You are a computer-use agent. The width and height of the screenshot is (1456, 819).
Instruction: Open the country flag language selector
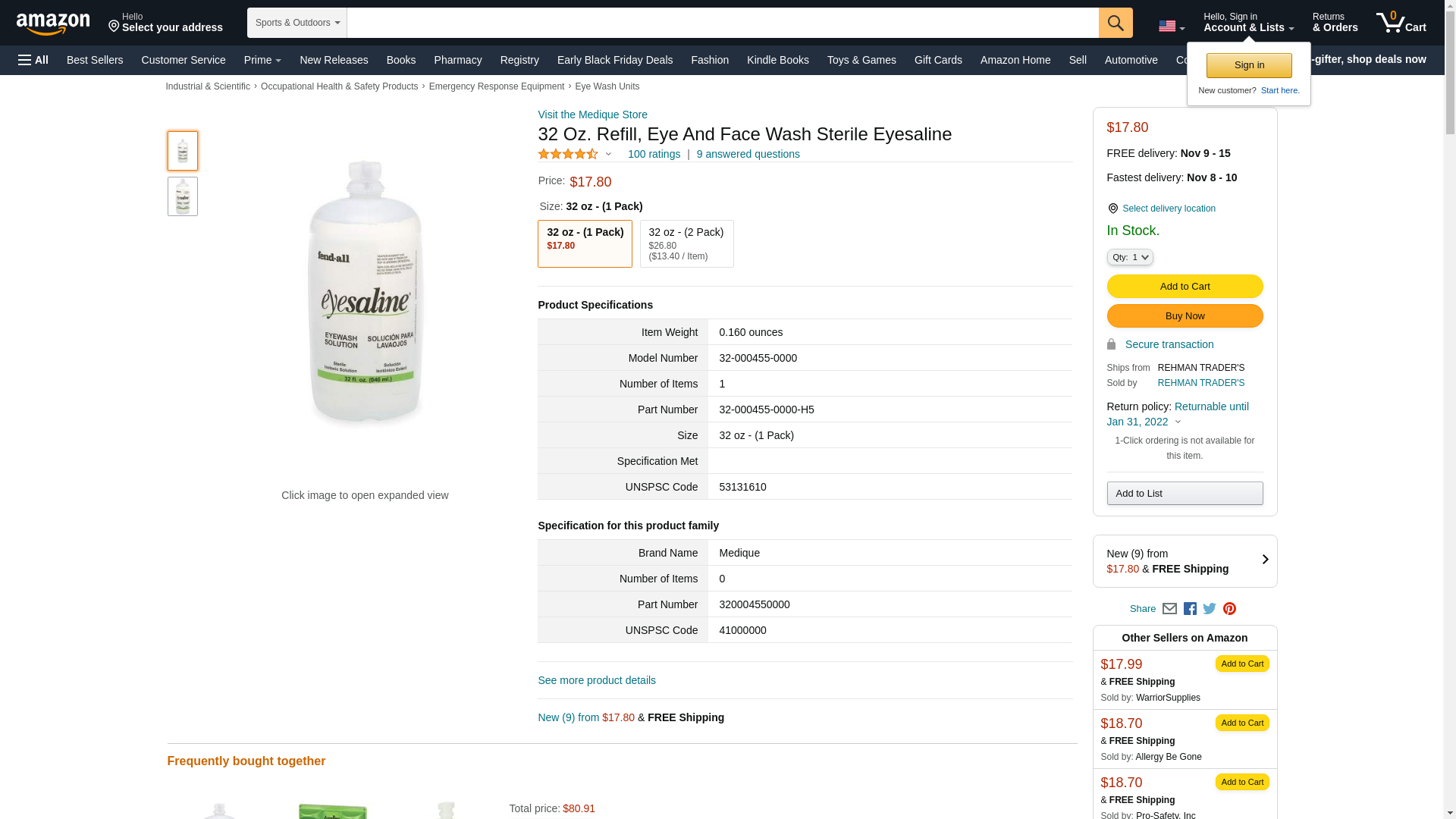1171,27
